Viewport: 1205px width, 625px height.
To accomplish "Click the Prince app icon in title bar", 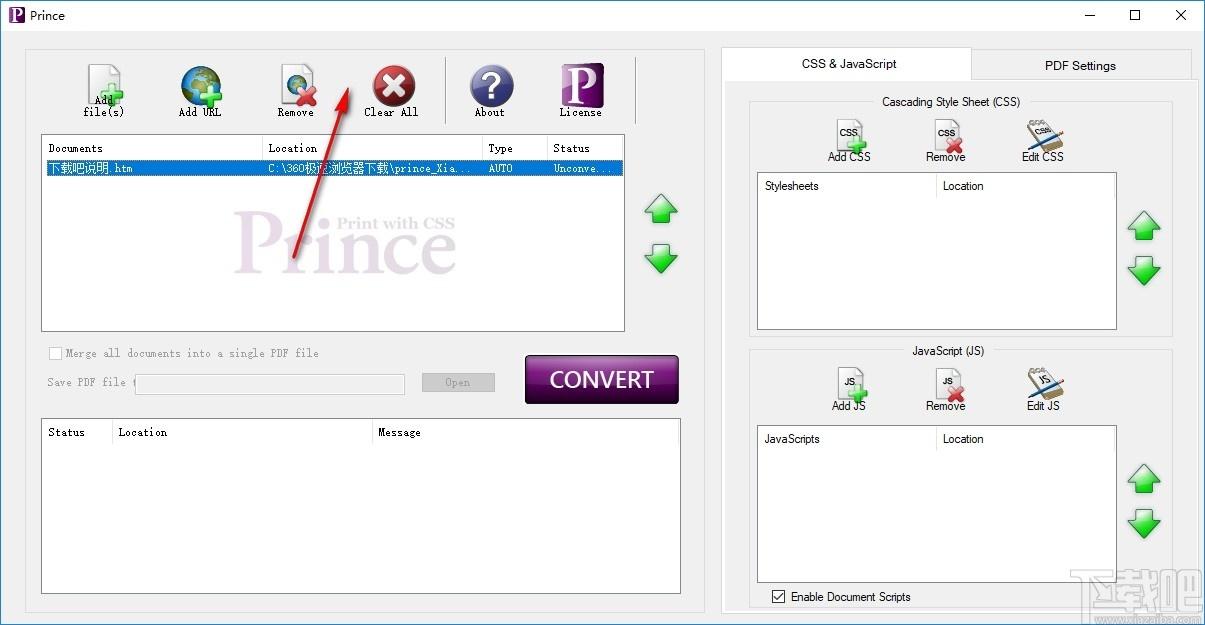I will [16, 15].
